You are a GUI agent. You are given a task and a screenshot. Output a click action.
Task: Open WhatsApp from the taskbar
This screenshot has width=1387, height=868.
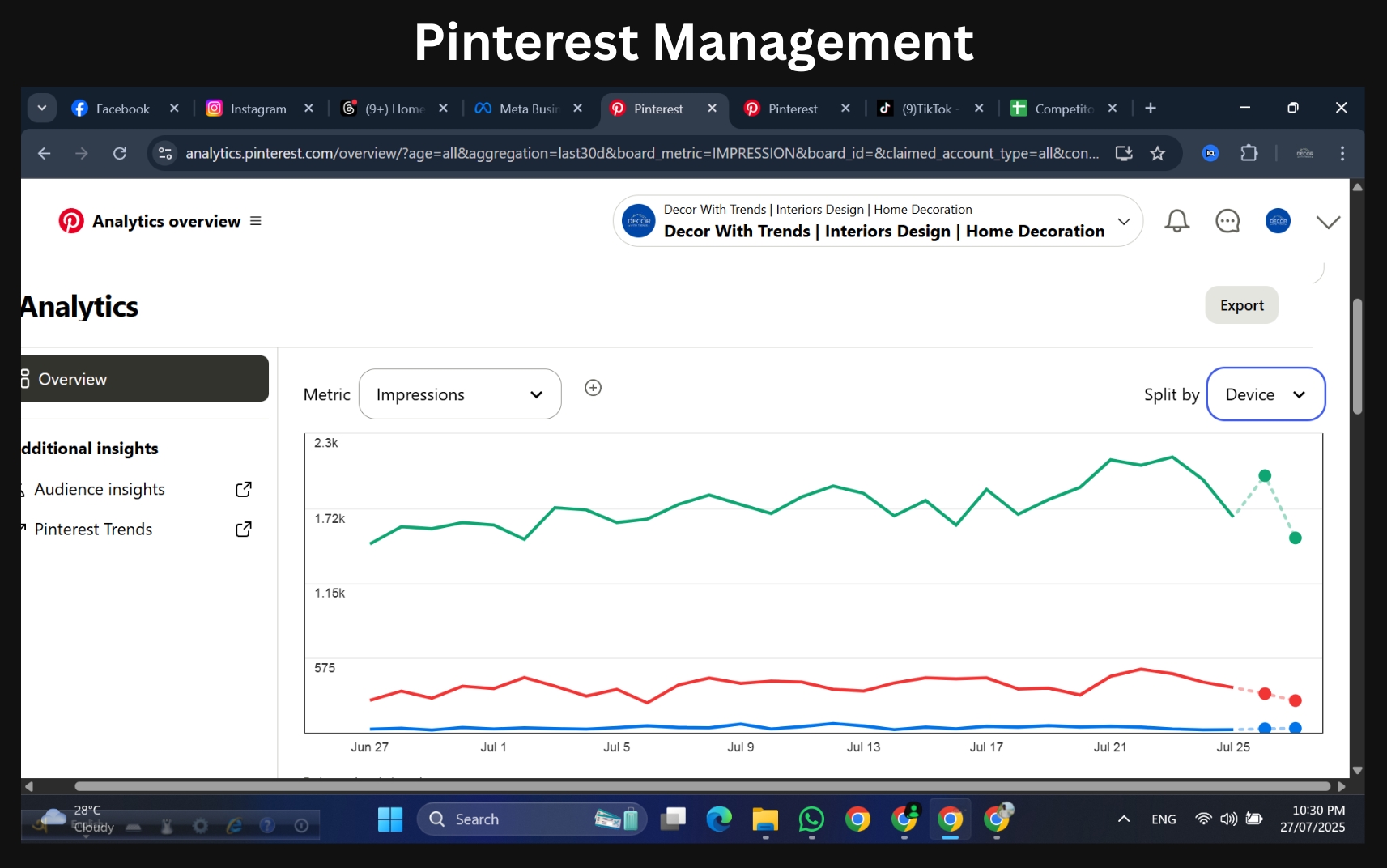pos(811,819)
